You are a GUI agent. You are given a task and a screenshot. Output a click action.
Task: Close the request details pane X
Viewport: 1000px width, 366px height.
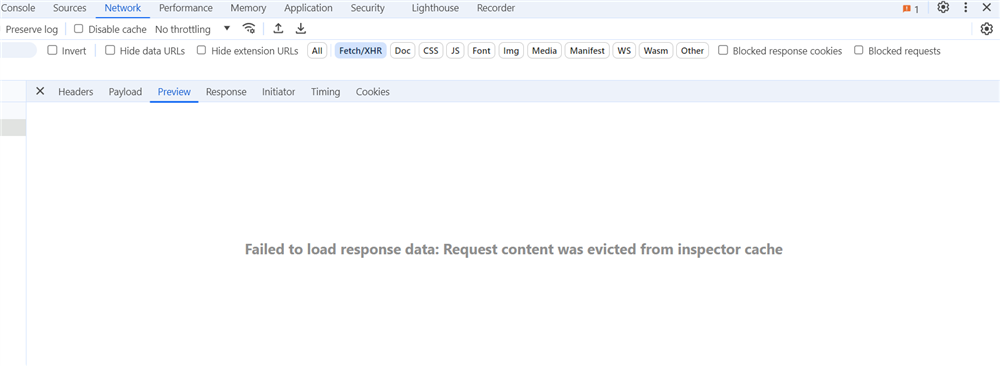coord(40,91)
